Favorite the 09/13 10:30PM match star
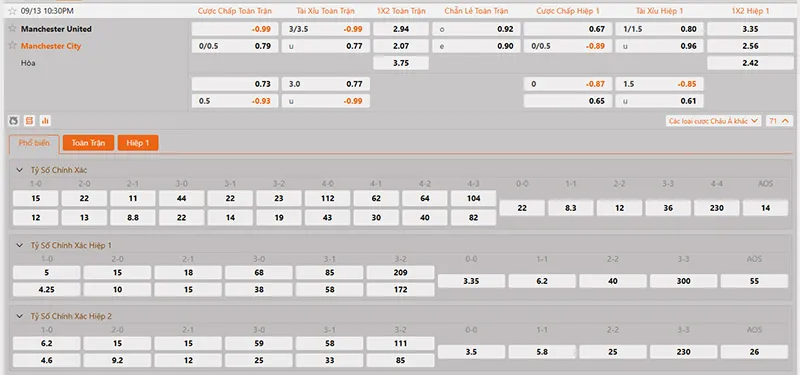Screen dimensions: 800x375 click(12, 11)
